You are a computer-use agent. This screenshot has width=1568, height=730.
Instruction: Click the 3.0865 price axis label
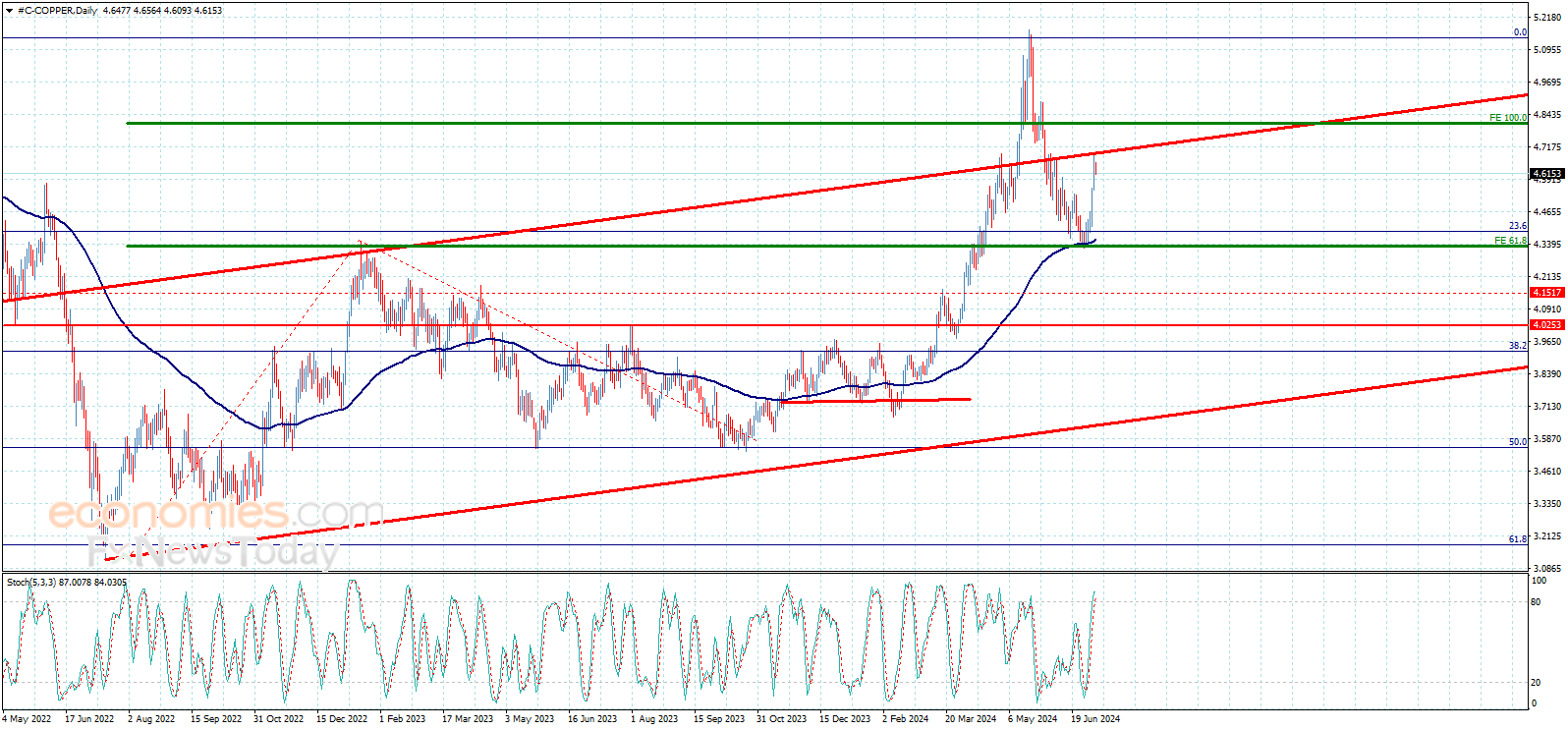coord(1548,568)
